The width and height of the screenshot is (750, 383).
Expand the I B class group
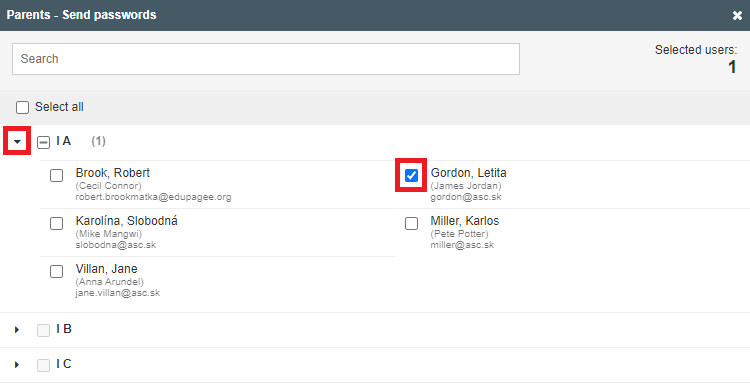point(17,329)
